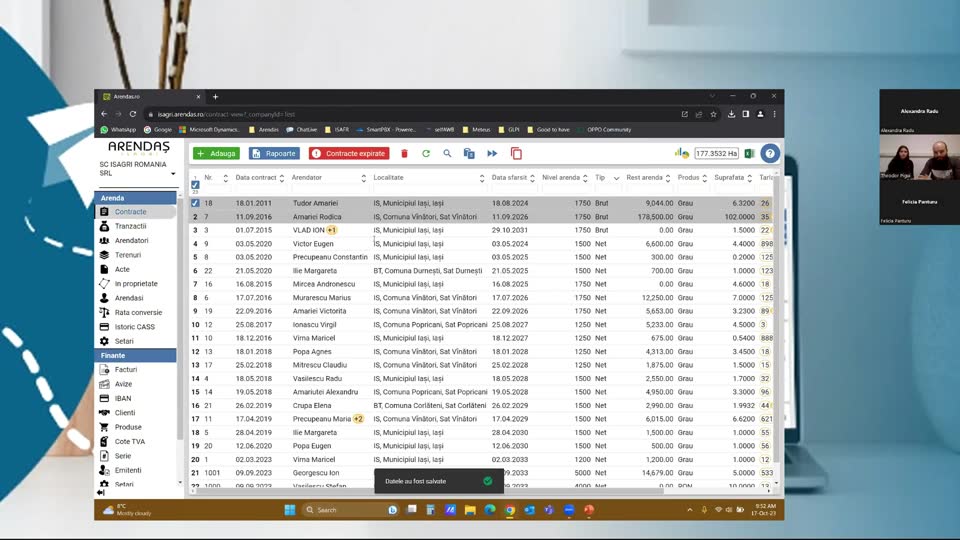This screenshot has width=960, height=540.
Task: Click the +1 badge next to VLAD ION
Action: point(332,230)
